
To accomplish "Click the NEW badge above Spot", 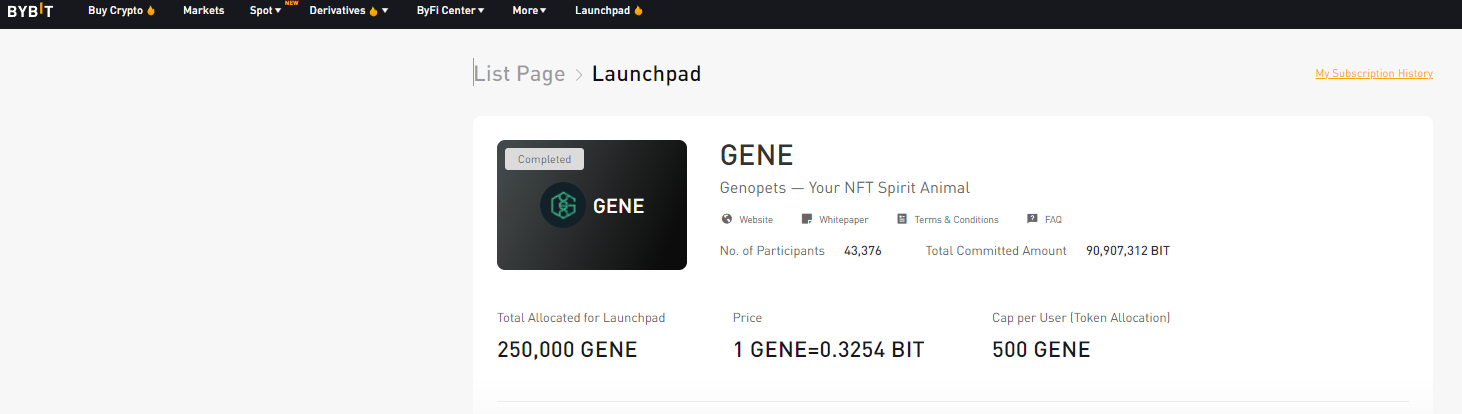I will coord(291,3).
